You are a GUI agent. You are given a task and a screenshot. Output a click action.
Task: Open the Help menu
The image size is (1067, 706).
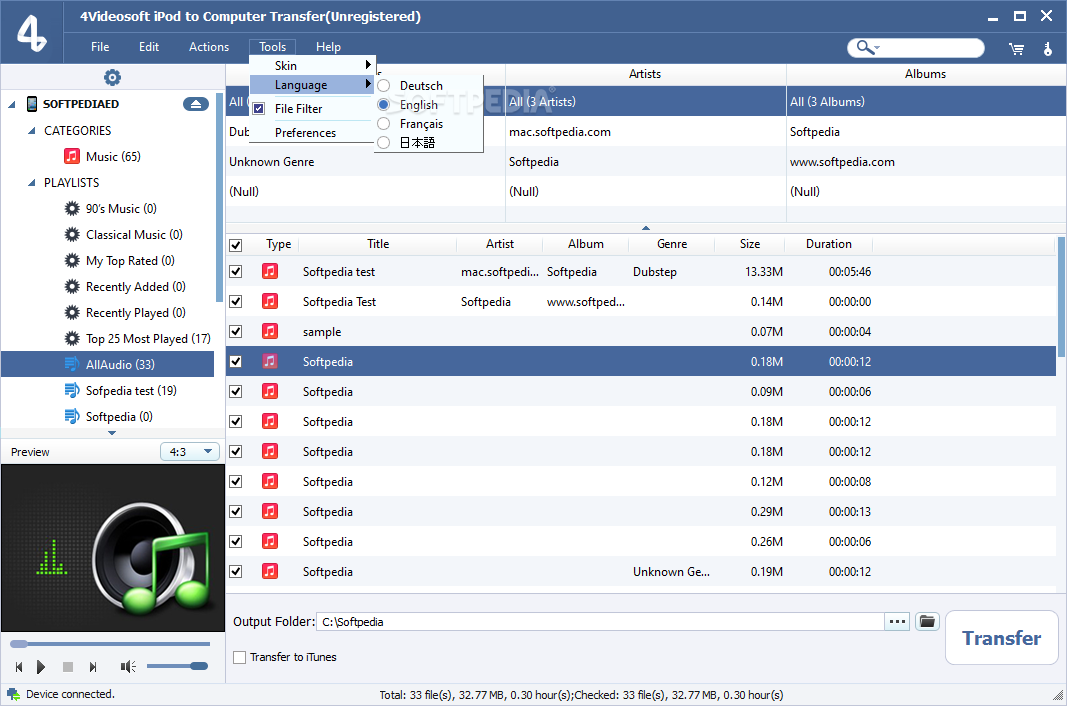pyautogui.click(x=328, y=47)
